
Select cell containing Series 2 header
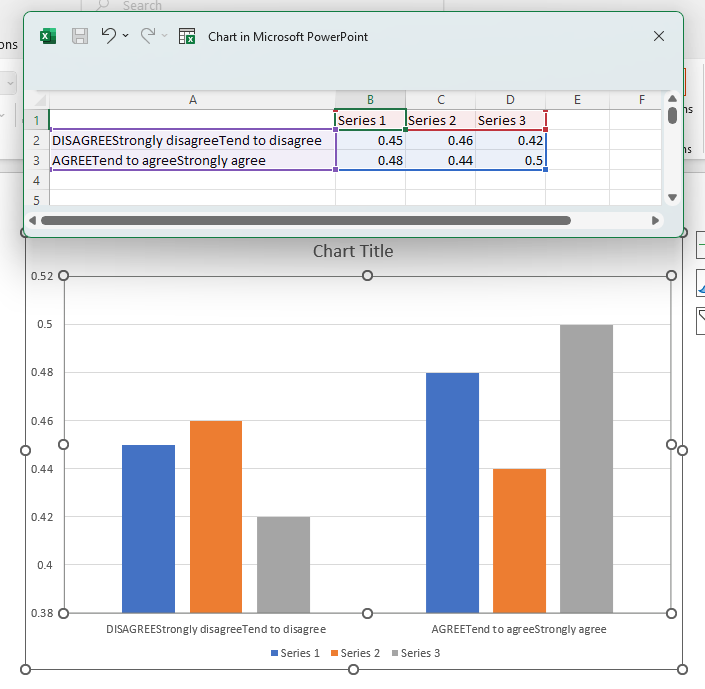(x=440, y=121)
